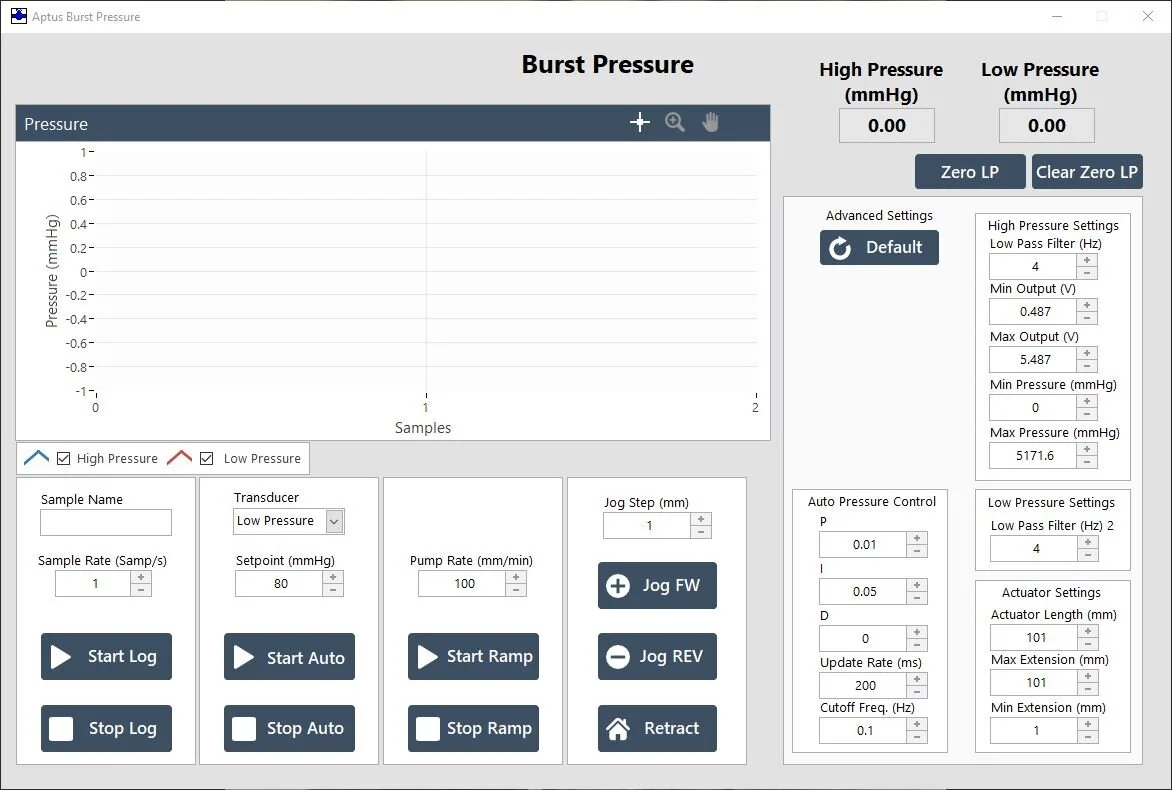Stop automatic control via Stop Auto

pyautogui.click(x=289, y=728)
